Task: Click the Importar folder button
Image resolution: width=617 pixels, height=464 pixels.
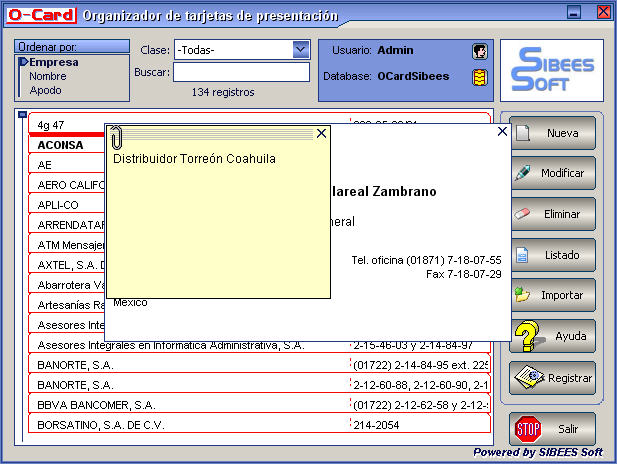Action: [x=552, y=295]
